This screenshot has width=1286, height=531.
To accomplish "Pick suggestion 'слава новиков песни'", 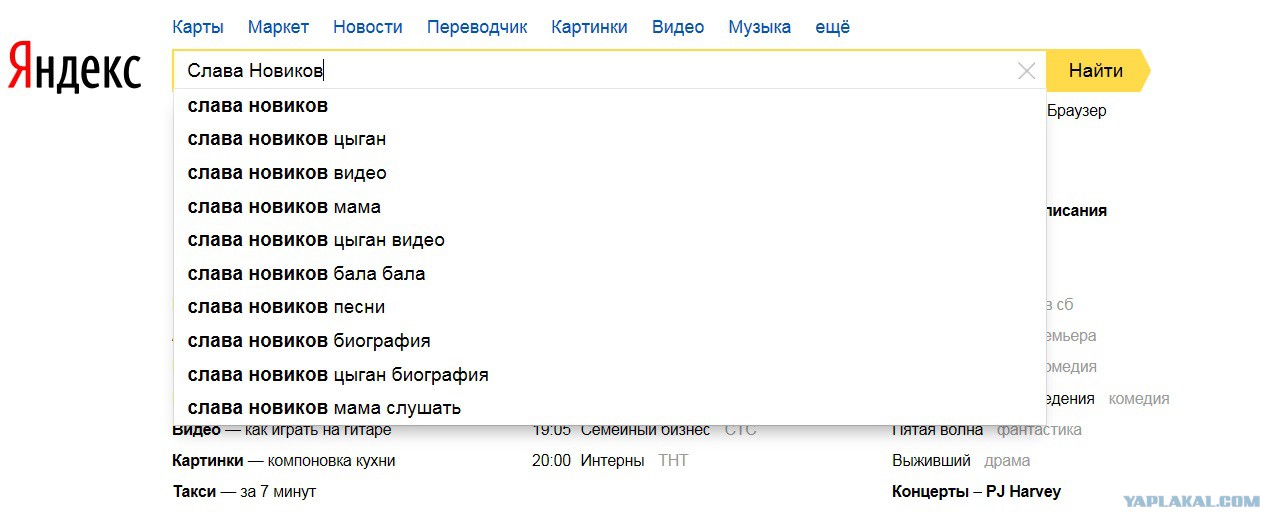I will point(610,307).
